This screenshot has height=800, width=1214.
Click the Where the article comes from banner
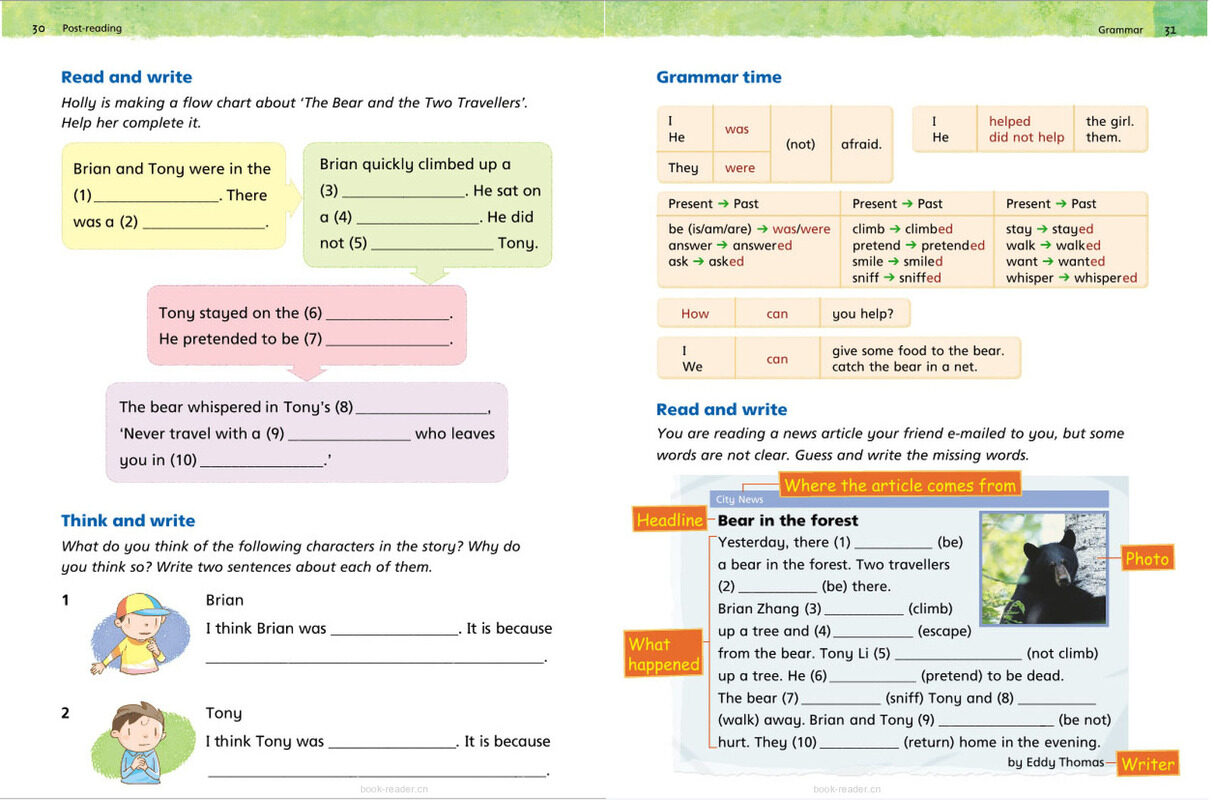point(898,484)
